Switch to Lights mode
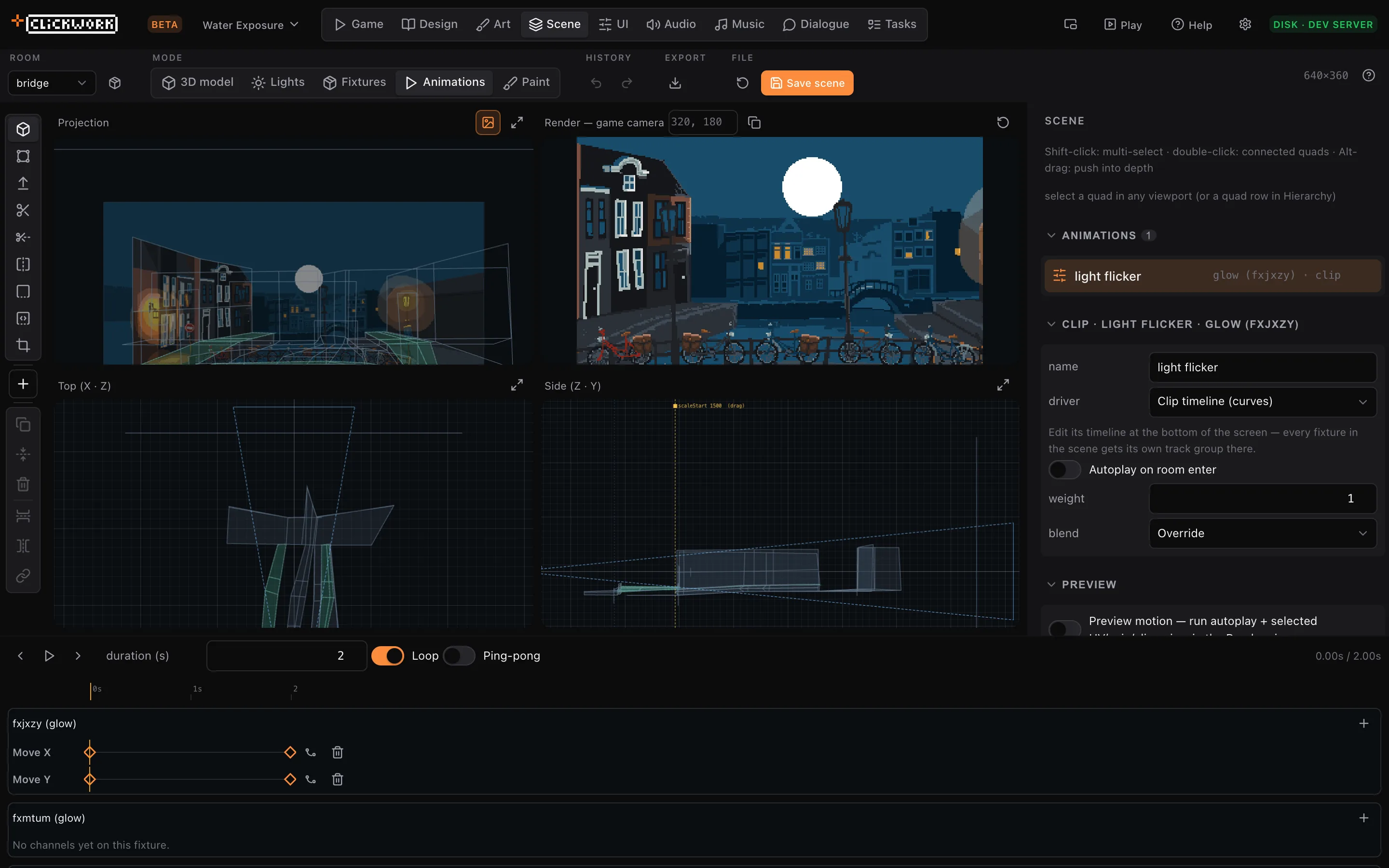Screen dimensions: 1389x868 point(278,82)
